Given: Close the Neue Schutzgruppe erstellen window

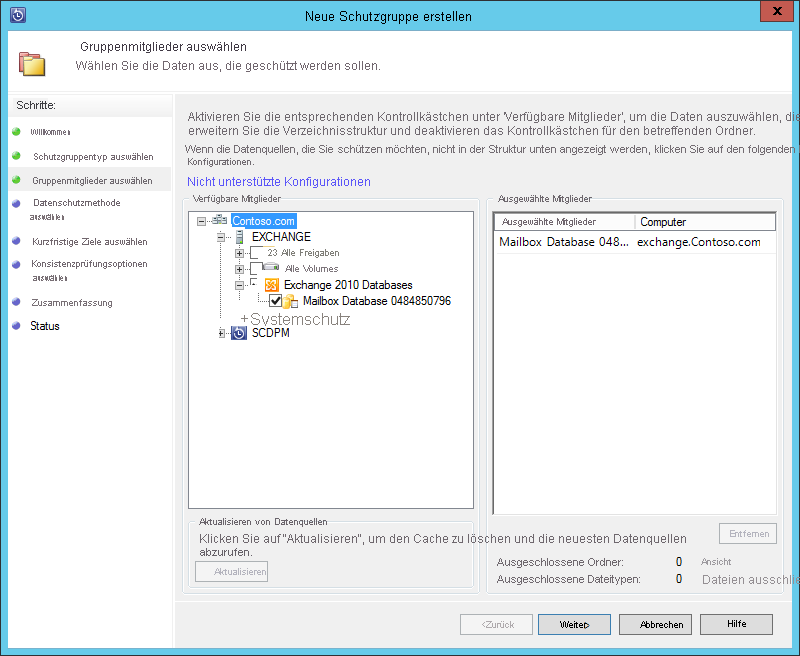Looking at the screenshot, I should pos(777,11).
